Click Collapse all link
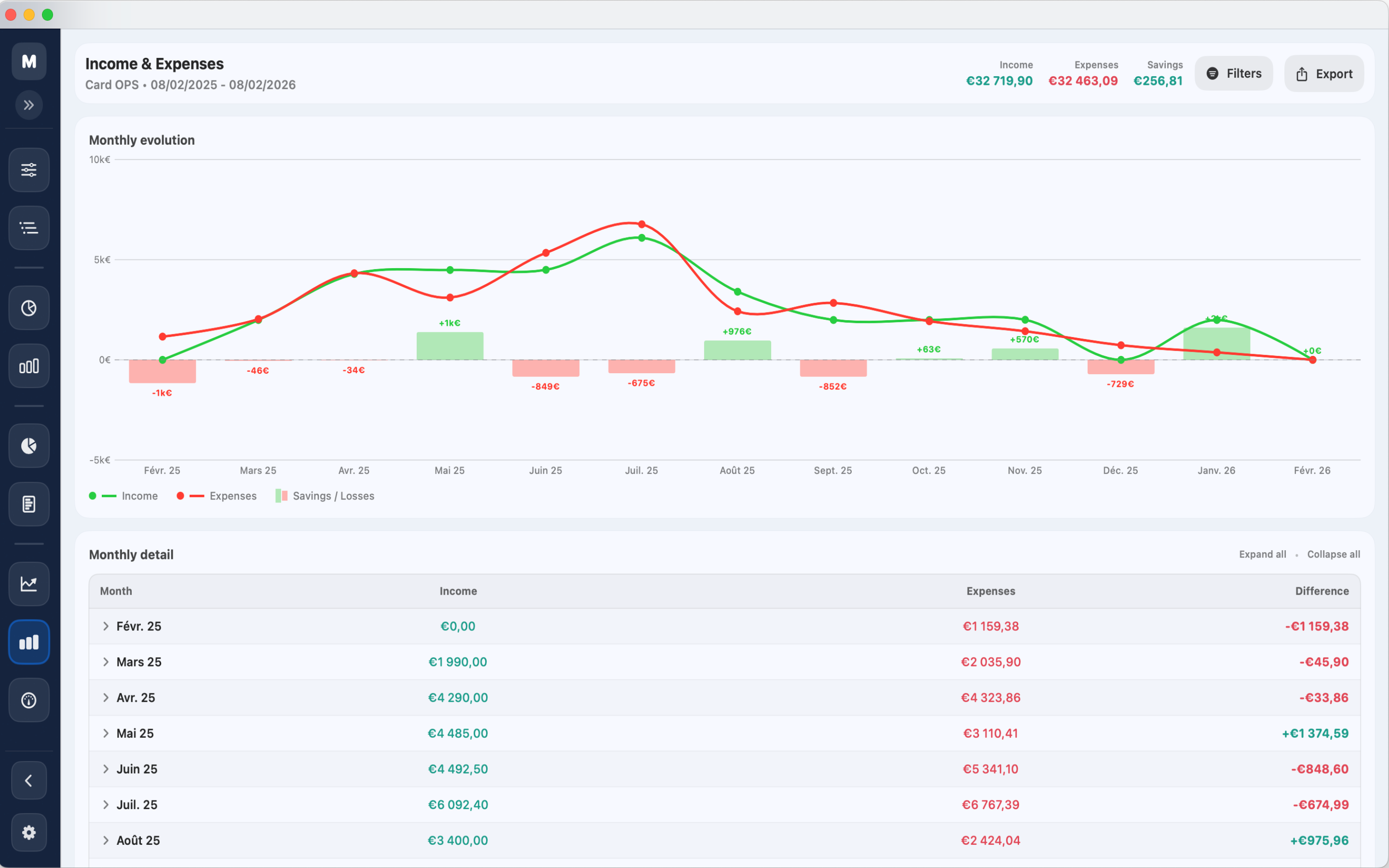The width and height of the screenshot is (1389, 868). (1334, 554)
